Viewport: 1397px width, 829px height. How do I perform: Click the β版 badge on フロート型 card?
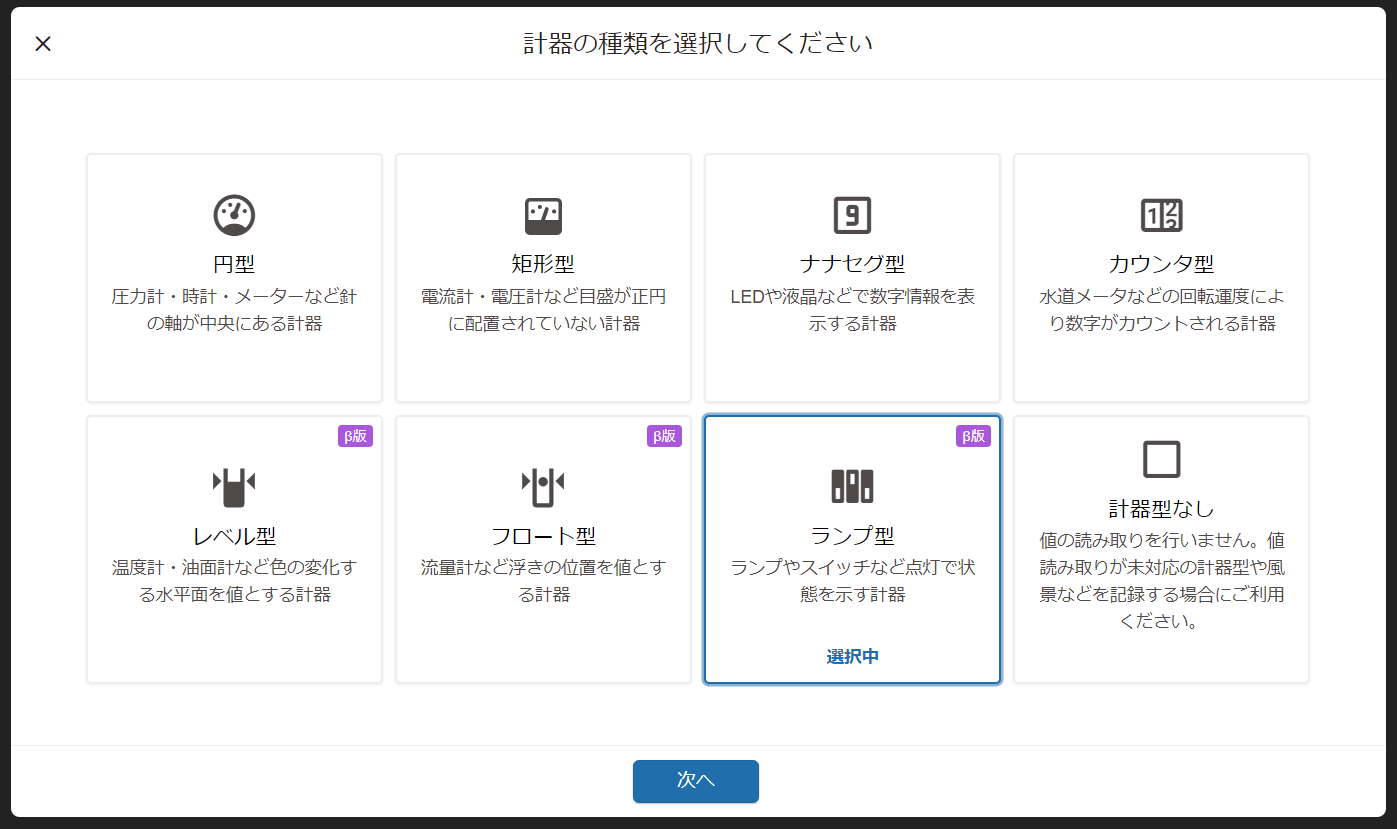pyautogui.click(x=664, y=436)
